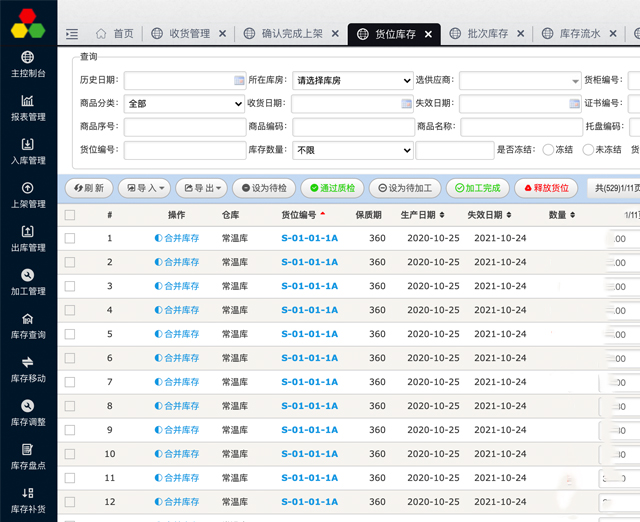
Task: Open the 库存数量 不限 dropdown
Action: pyautogui.click(x=352, y=150)
